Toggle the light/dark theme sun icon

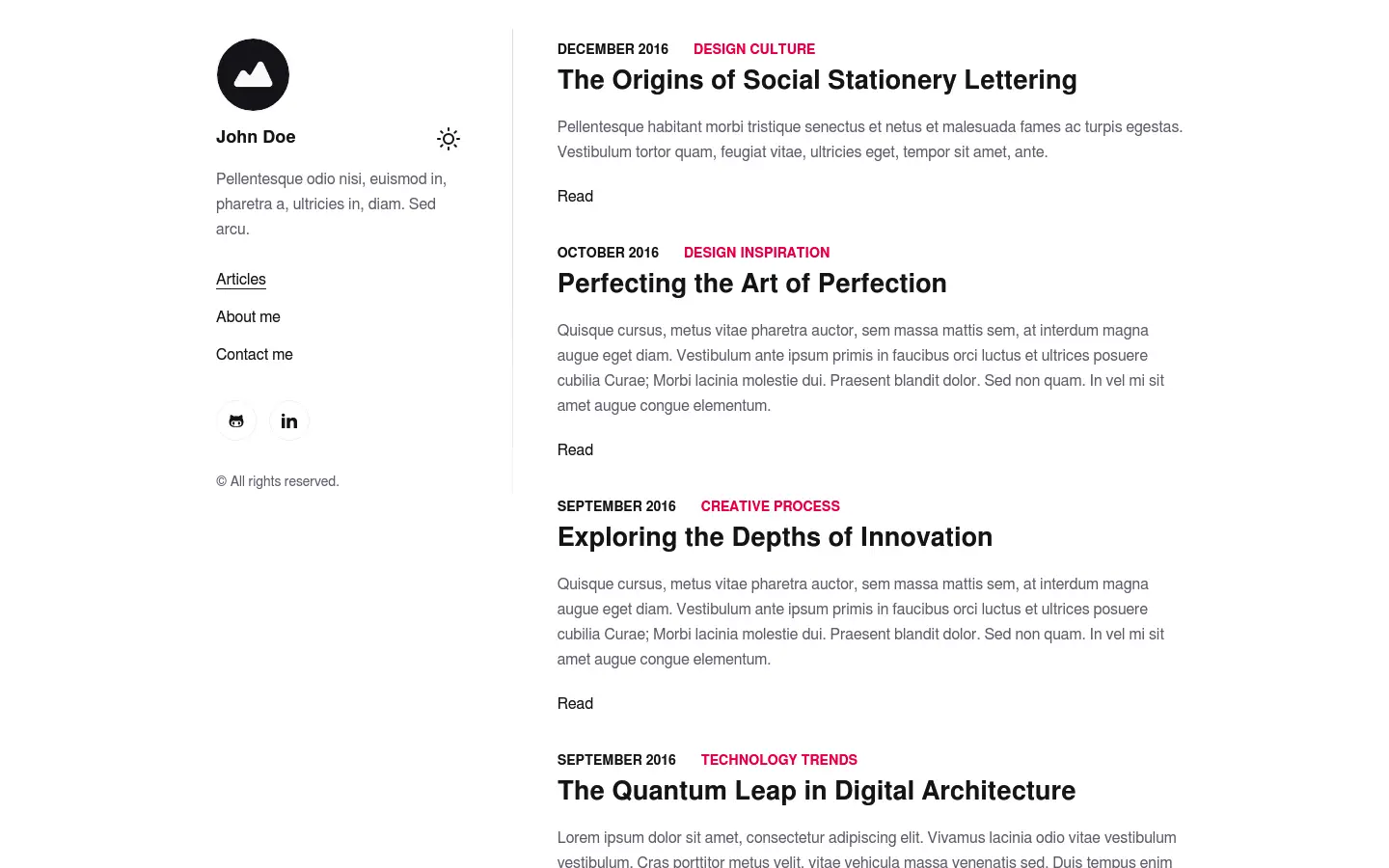click(x=449, y=139)
